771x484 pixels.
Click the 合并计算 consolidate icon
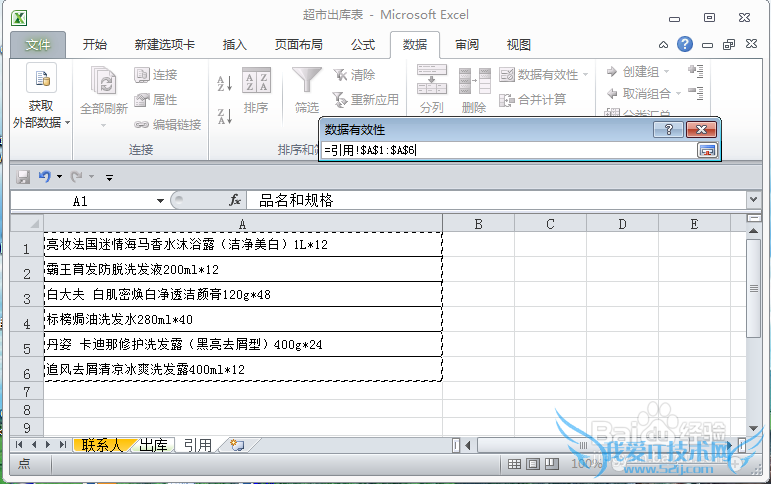point(506,100)
